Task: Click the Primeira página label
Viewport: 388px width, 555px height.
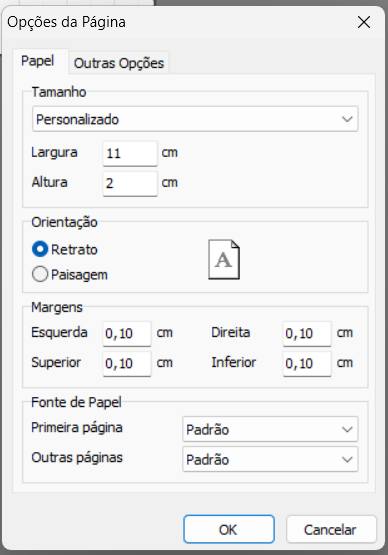Action: pyautogui.click(x=77, y=428)
